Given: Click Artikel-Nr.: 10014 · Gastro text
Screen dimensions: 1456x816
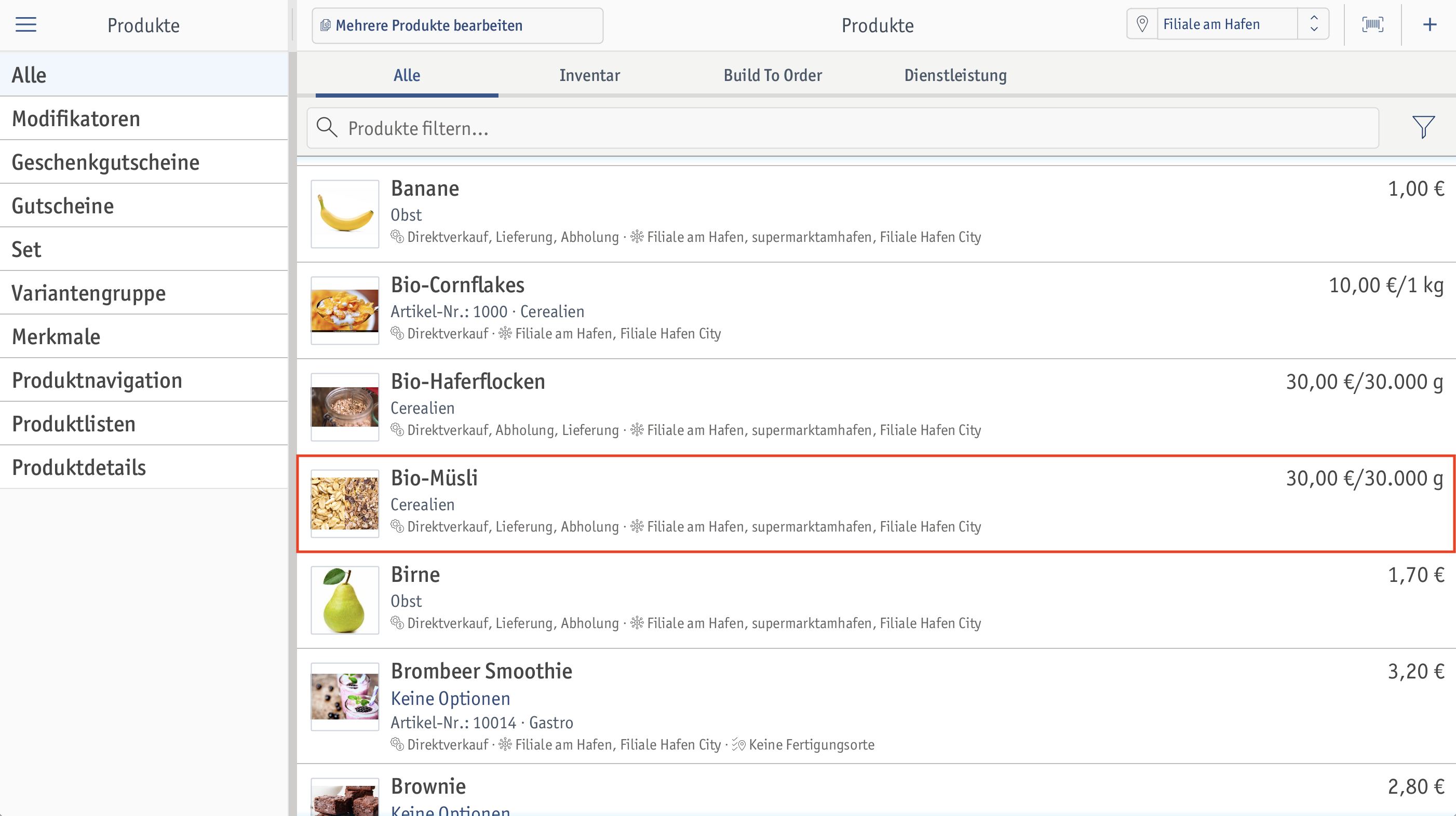Looking at the screenshot, I should [482, 723].
